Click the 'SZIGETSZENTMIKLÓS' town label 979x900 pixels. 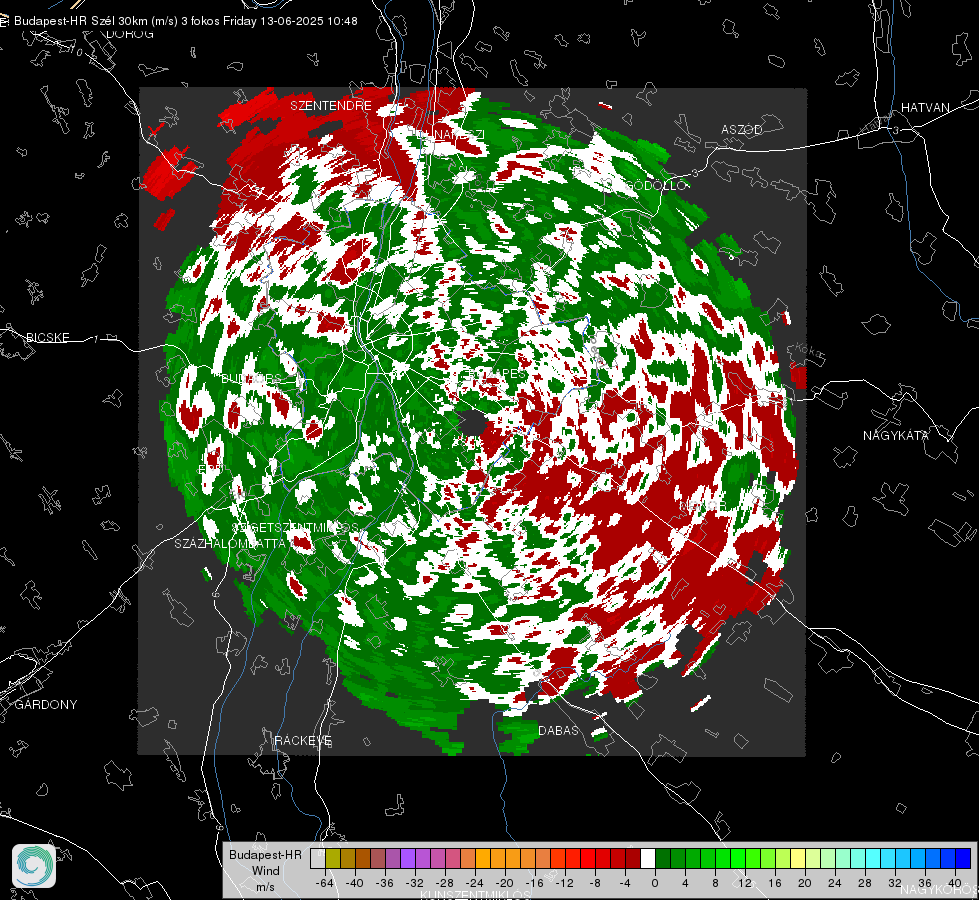(x=295, y=528)
